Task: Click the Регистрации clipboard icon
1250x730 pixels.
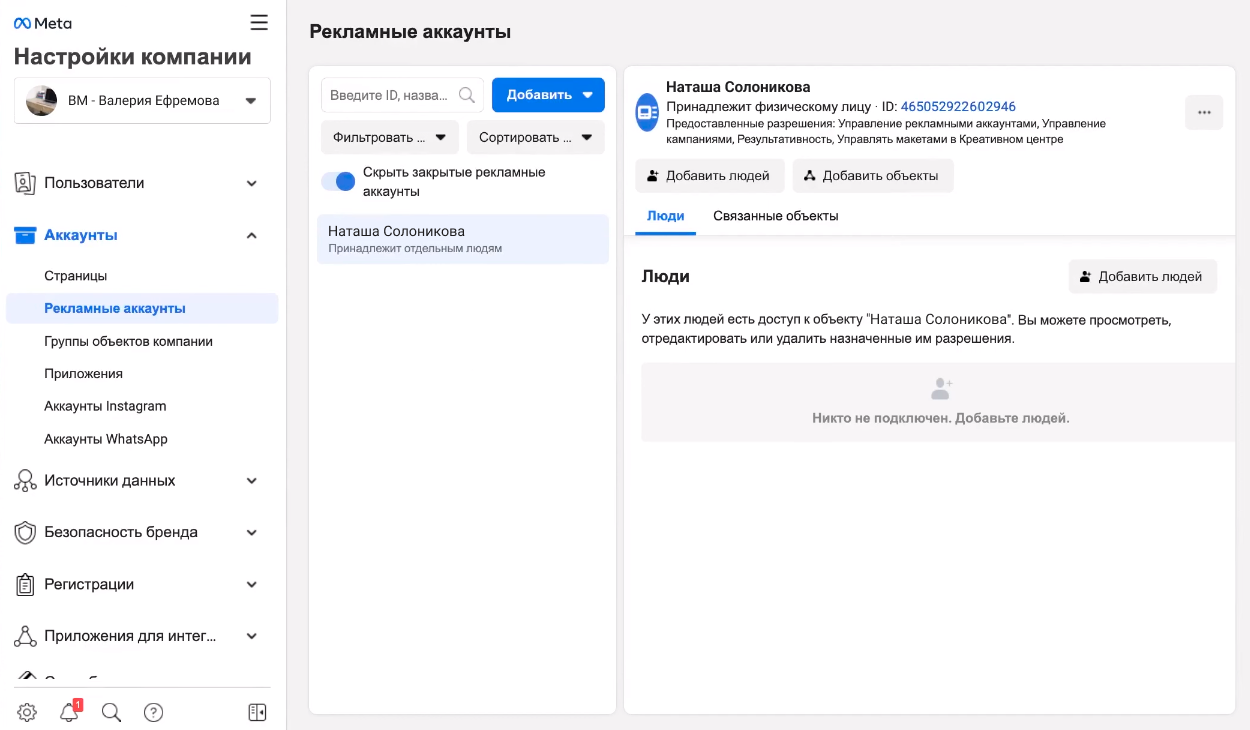Action: point(25,584)
